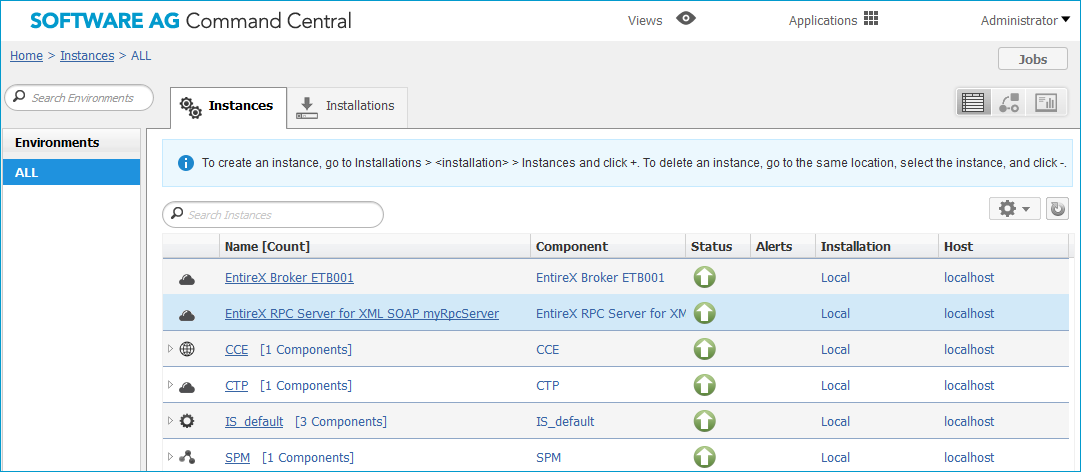Expand the CCE row
Image resolution: width=1081 pixels, height=472 pixels.
(170, 349)
